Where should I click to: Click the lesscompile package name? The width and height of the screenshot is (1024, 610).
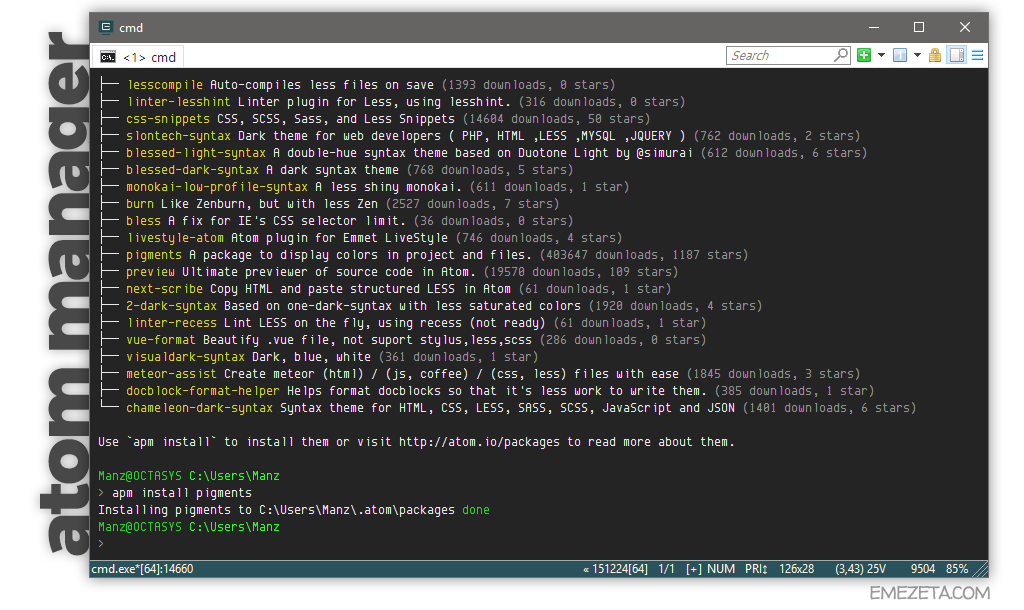click(165, 85)
